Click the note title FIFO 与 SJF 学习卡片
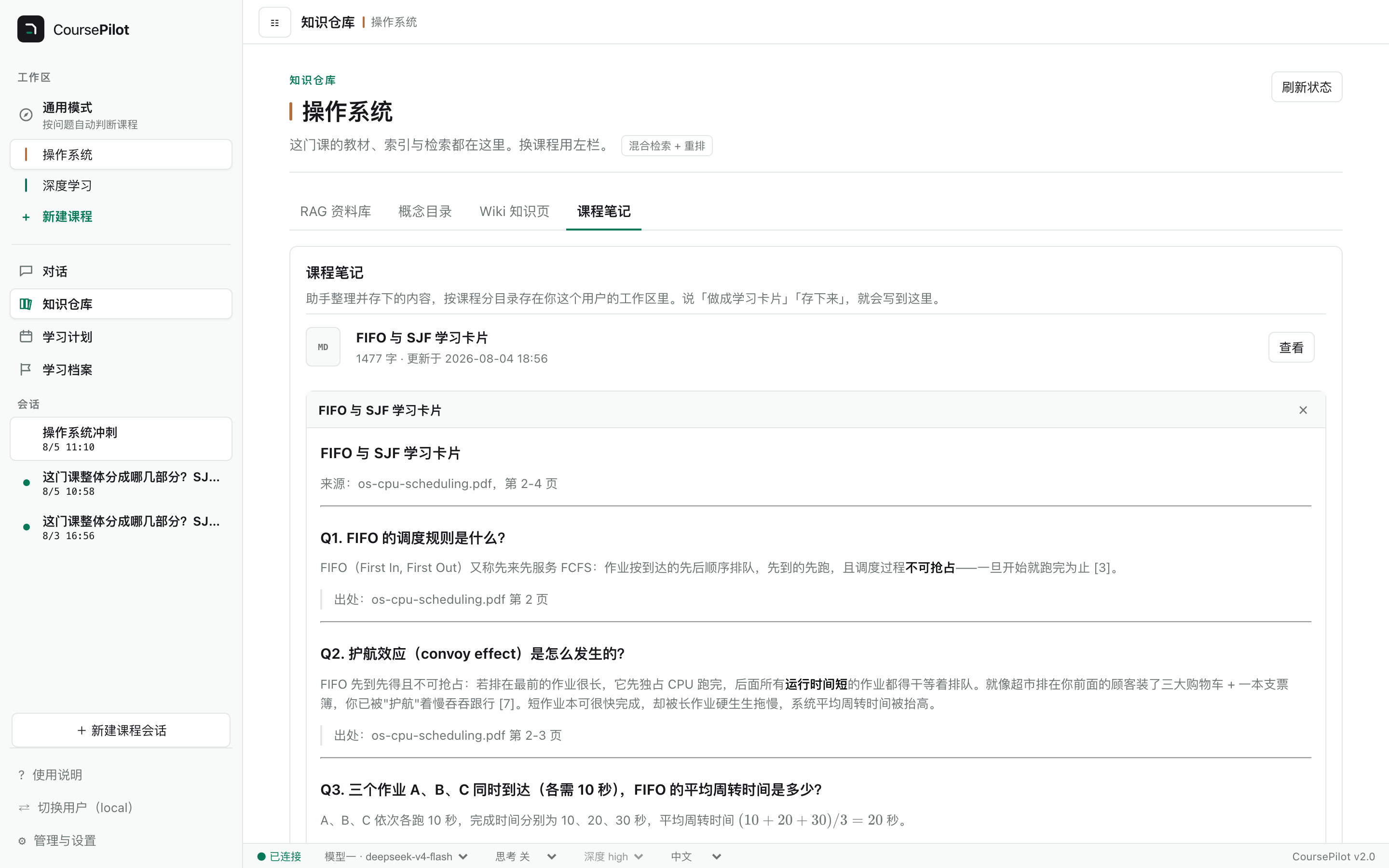This screenshot has width=1389, height=868. click(x=422, y=338)
